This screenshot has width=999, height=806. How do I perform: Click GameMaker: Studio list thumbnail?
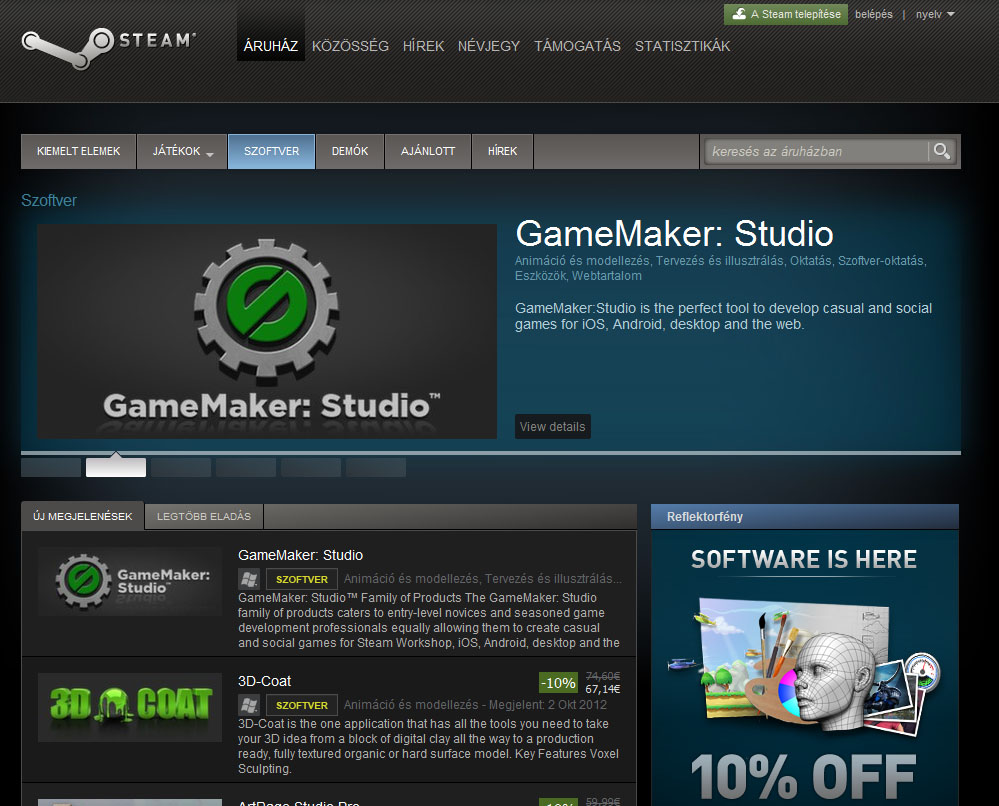coord(130,581)
